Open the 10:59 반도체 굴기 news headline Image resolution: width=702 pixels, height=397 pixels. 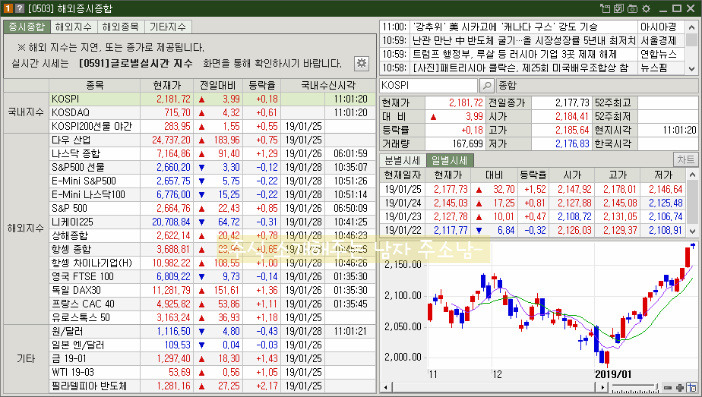(x=523, y=41)
